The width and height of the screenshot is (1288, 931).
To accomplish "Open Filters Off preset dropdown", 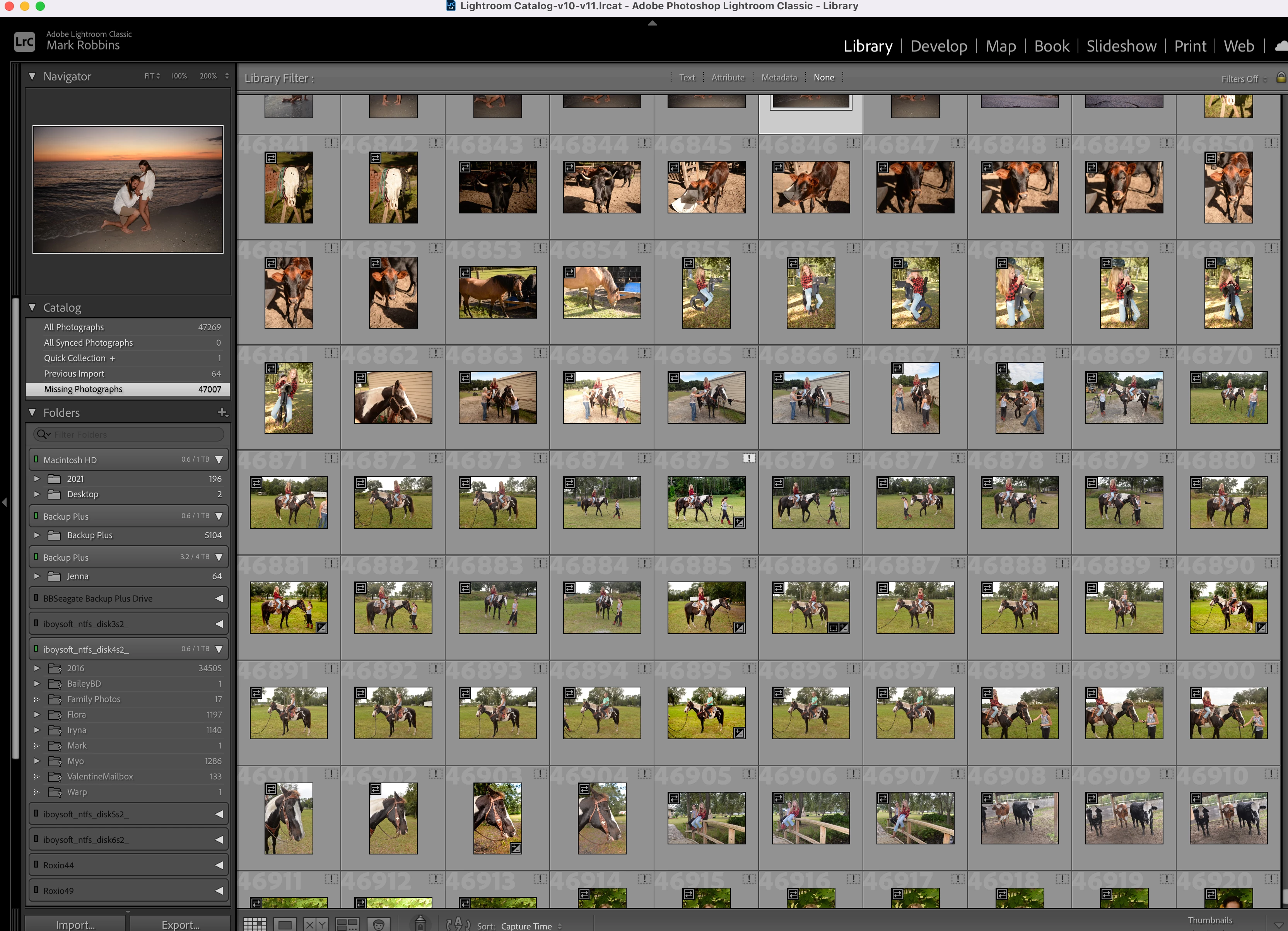I will click(x=1244, y=79).
